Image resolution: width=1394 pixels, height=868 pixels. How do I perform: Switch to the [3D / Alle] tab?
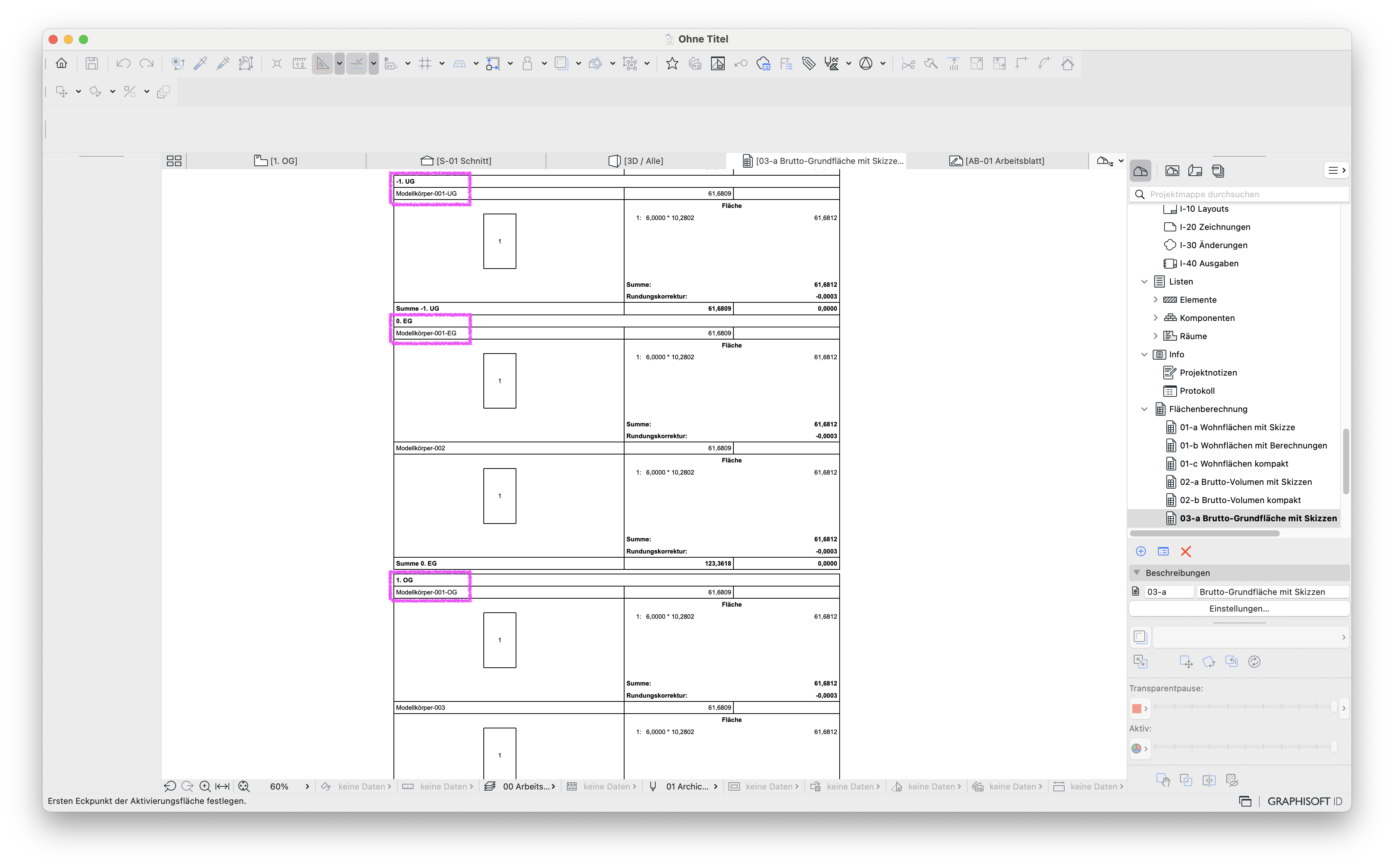[636, 161]
